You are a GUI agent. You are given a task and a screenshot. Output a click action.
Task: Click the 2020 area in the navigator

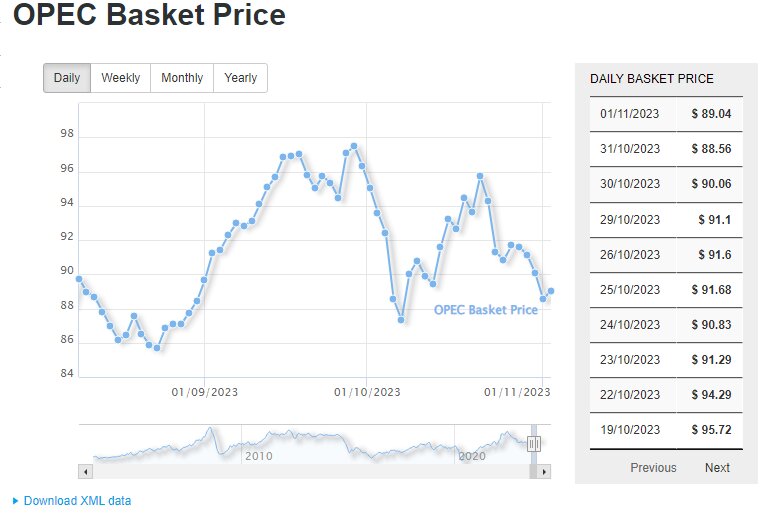coord(471,456)
